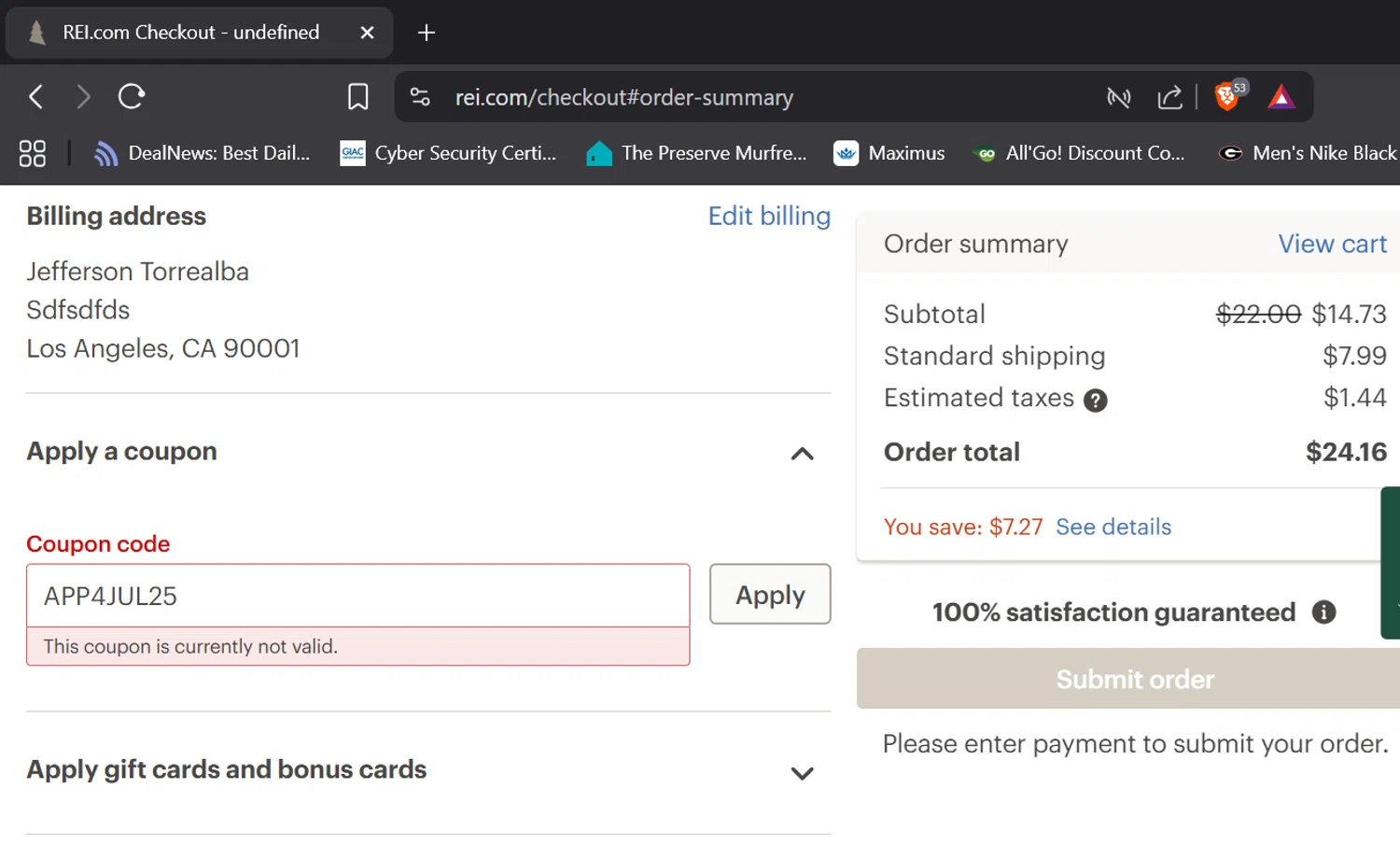Collapse the Apply a coupon section

point(802,454)
